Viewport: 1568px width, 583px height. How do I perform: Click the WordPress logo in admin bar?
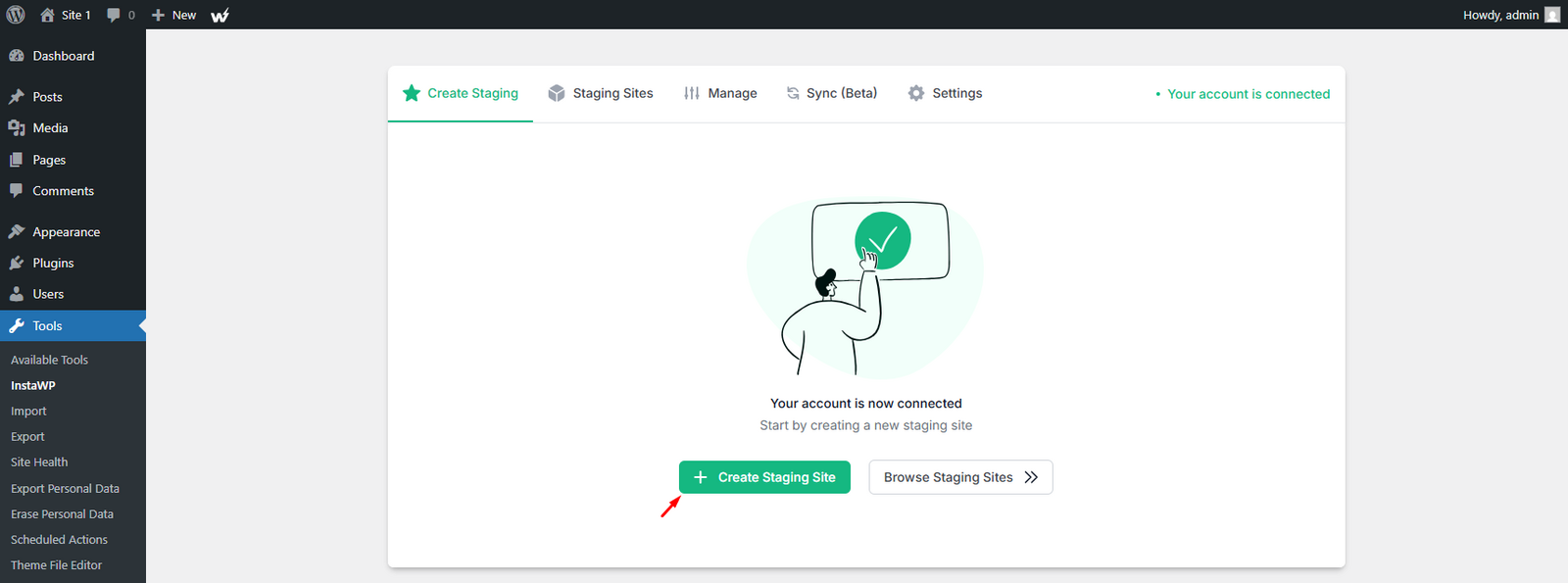tap(16, 15)
